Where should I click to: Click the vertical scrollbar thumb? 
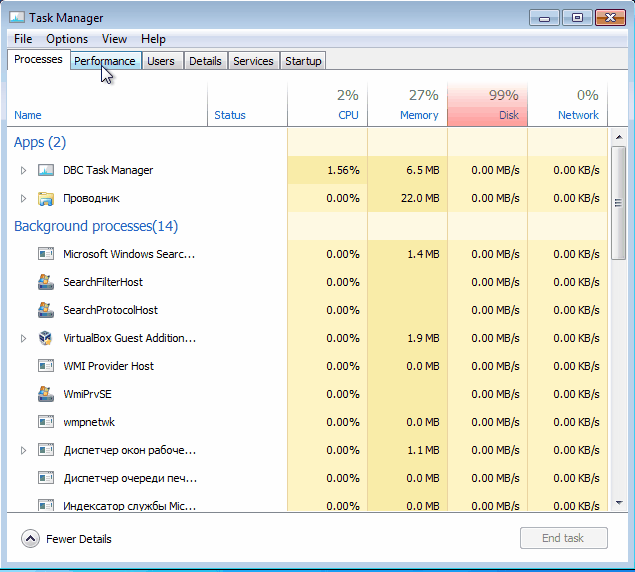(x=618, y=203)
